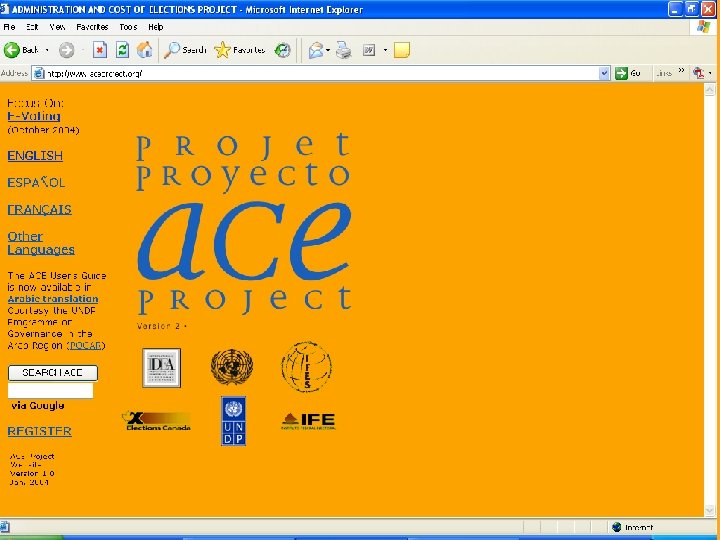Go to the Home page icon
Screen dimensions: 720x540
(144, 50)
